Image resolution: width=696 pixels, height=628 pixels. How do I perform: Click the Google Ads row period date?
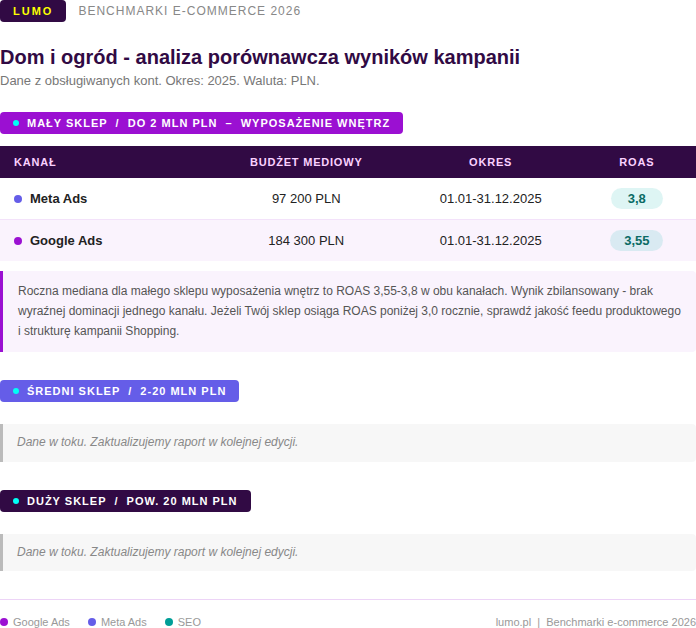pyautogui.click(x=490, y=241)
